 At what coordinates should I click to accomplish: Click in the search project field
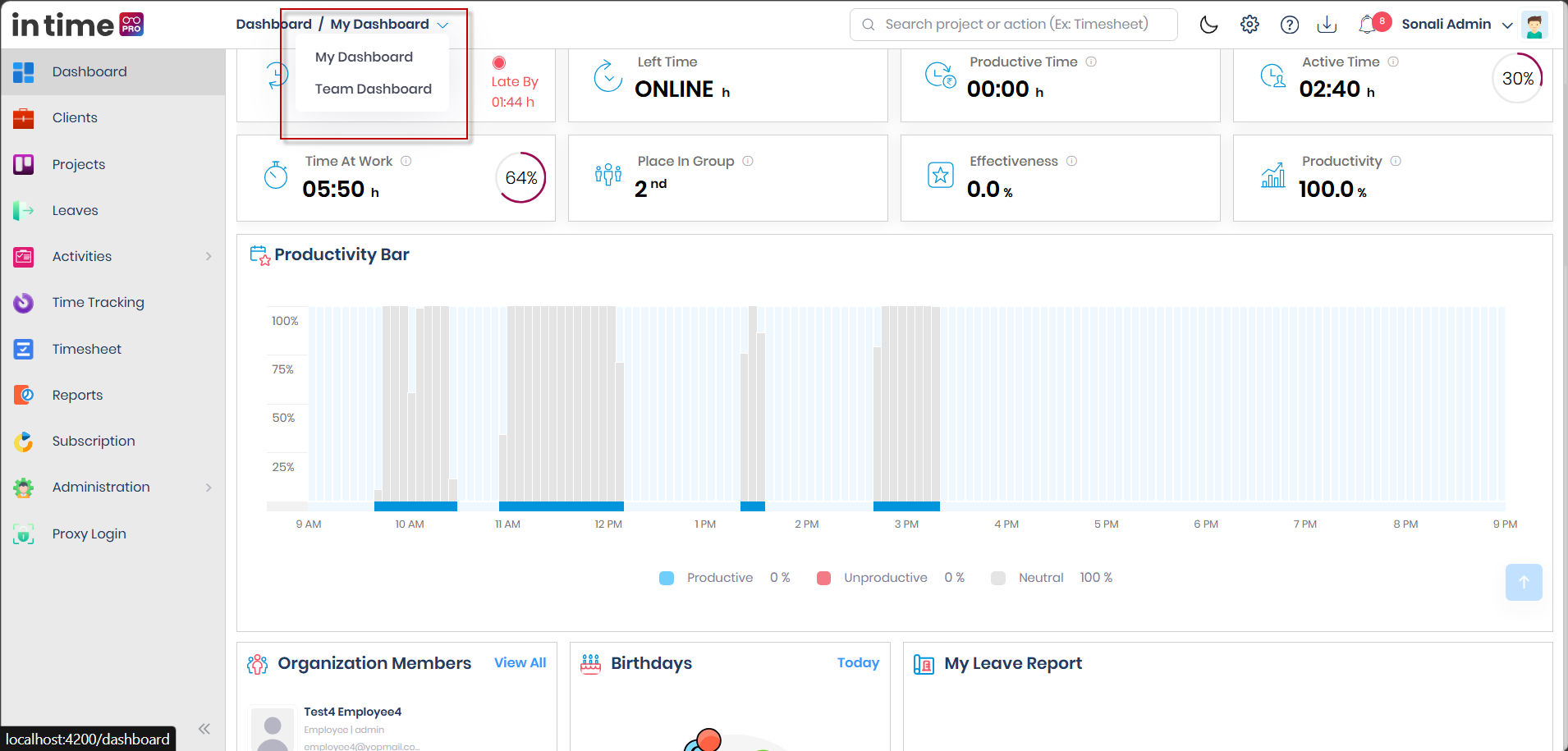(1014, 25)
